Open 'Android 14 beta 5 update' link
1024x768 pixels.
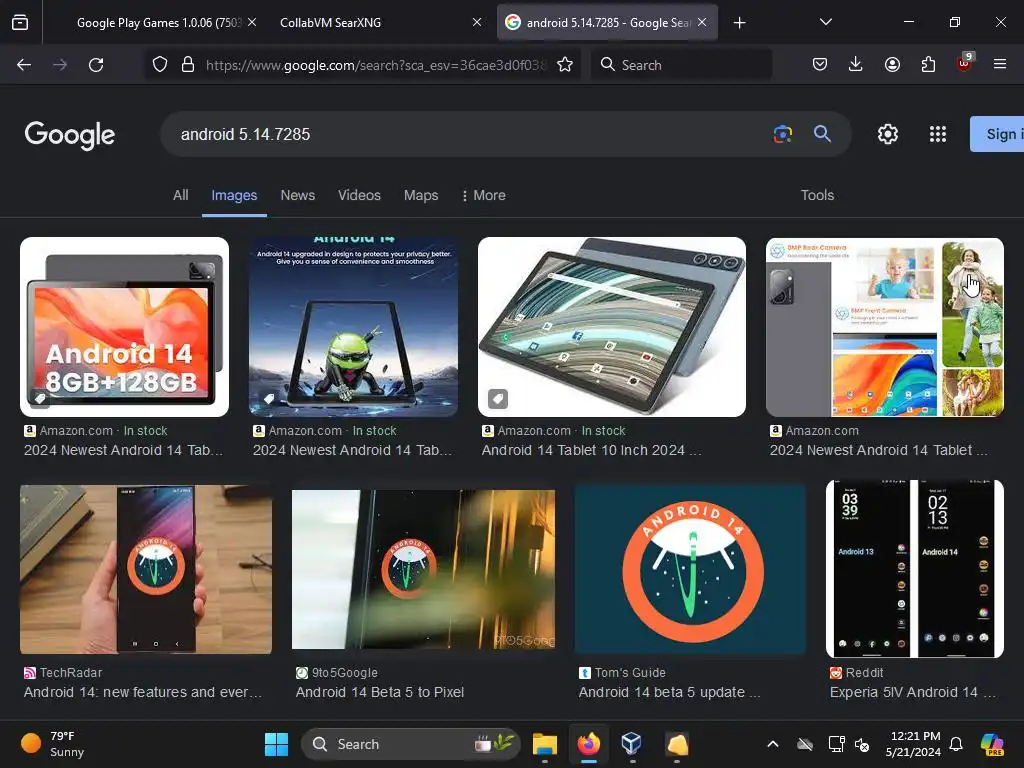pyautogui.click(x=669, y=692)
